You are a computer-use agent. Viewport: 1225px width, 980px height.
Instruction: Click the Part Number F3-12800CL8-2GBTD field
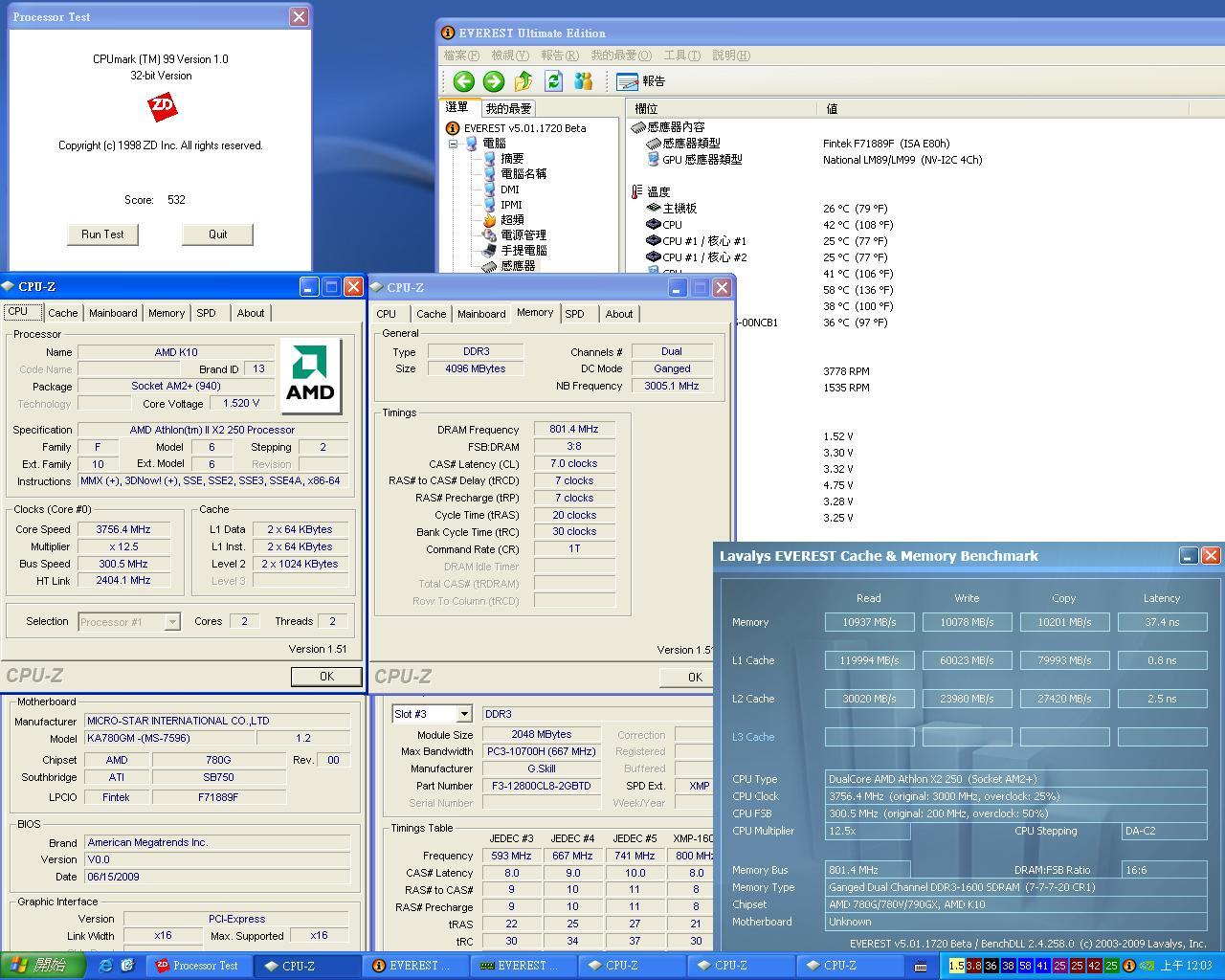pyautogui.click(x=542, y=786)
